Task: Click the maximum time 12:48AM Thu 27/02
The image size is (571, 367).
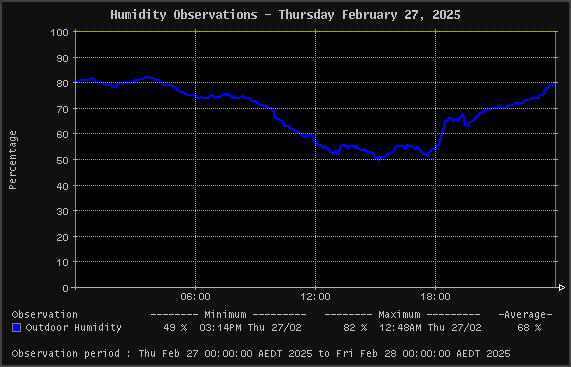Action: pyautogui.click(x=430, y=328)
